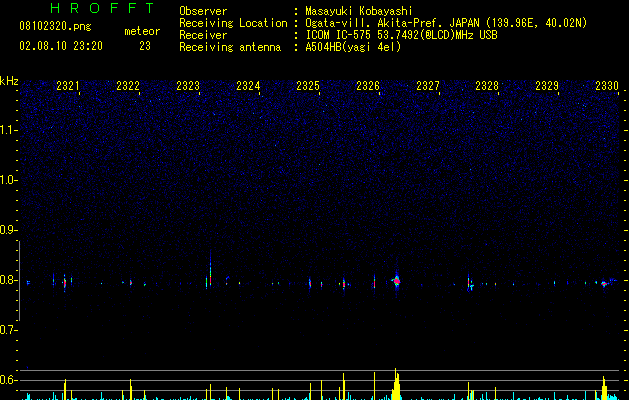The image size is (629, 400).
Task: Click the Receiver field label
Action: (x=203, y=35)
